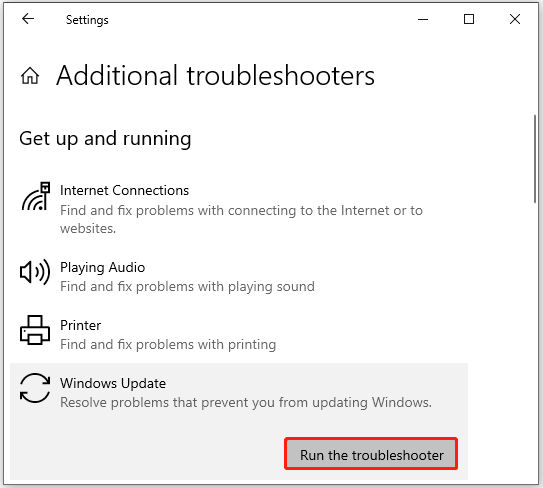Click the Internet Connections Wi-Fi icon
543x488 pixels.
[36, 196]
